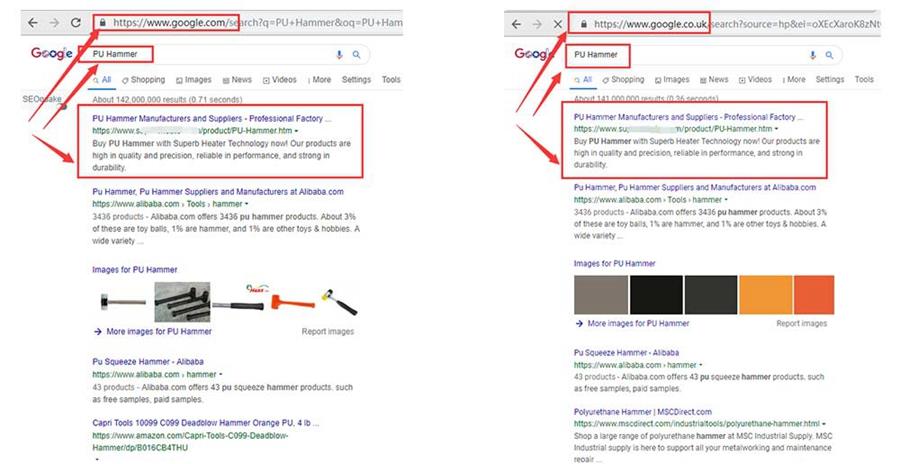Switch to the Shopping tab on google.com

144,80
